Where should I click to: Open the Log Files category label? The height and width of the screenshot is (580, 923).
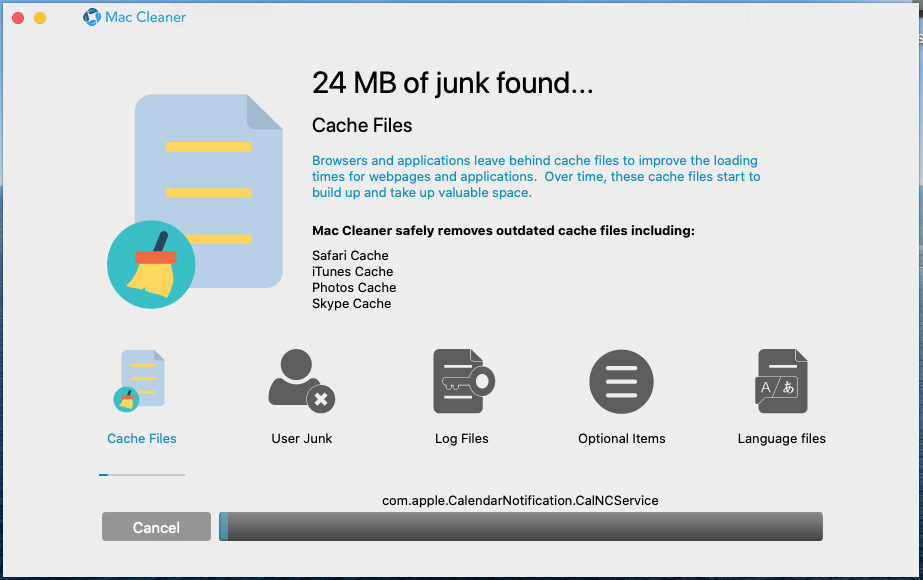click(462, 439)
